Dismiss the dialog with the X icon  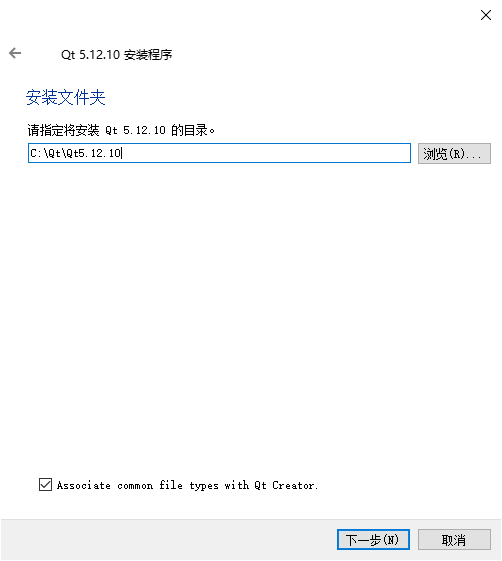[486, 15]
